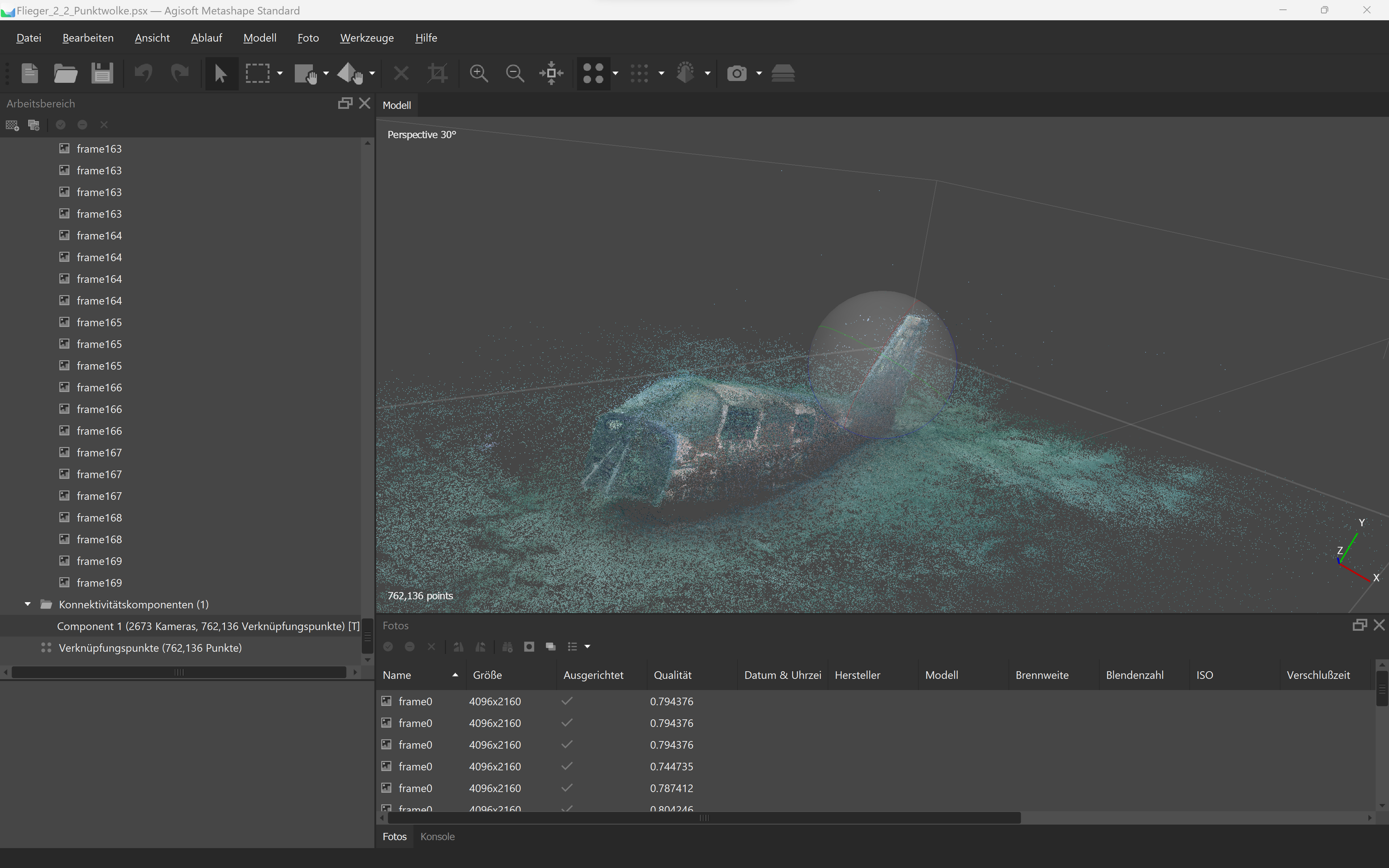Click the Save project floppy icon
Image resolution: width=1389 pixels, height=868 pixels.
click(102, 73)
